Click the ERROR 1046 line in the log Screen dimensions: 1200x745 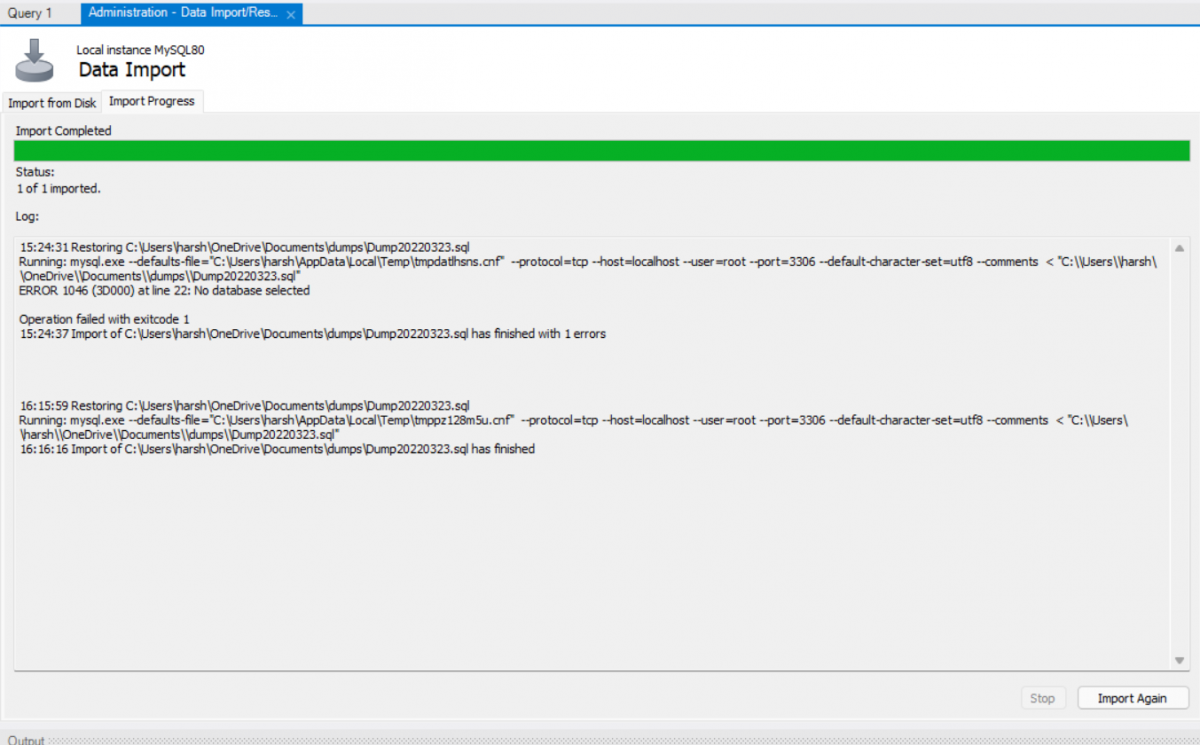pos(165,291)
